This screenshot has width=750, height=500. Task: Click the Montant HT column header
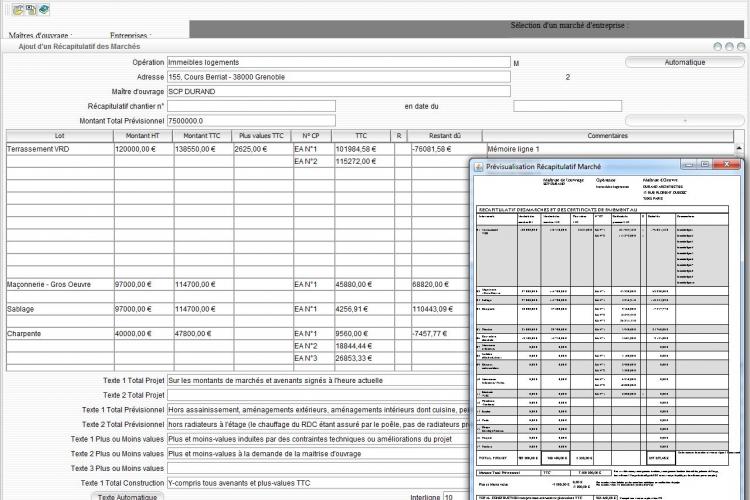[143, 136]
